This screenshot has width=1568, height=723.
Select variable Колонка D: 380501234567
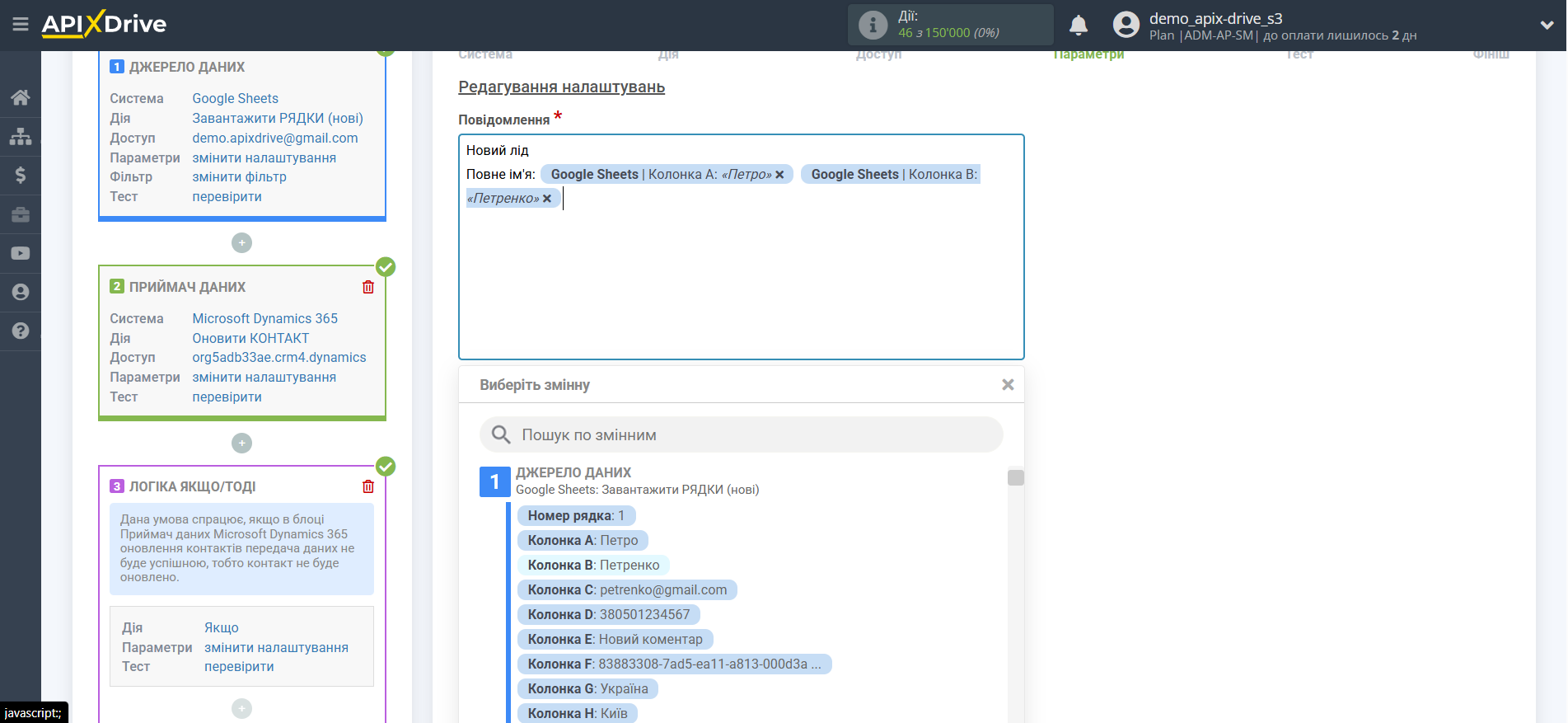tap(609, 614)
